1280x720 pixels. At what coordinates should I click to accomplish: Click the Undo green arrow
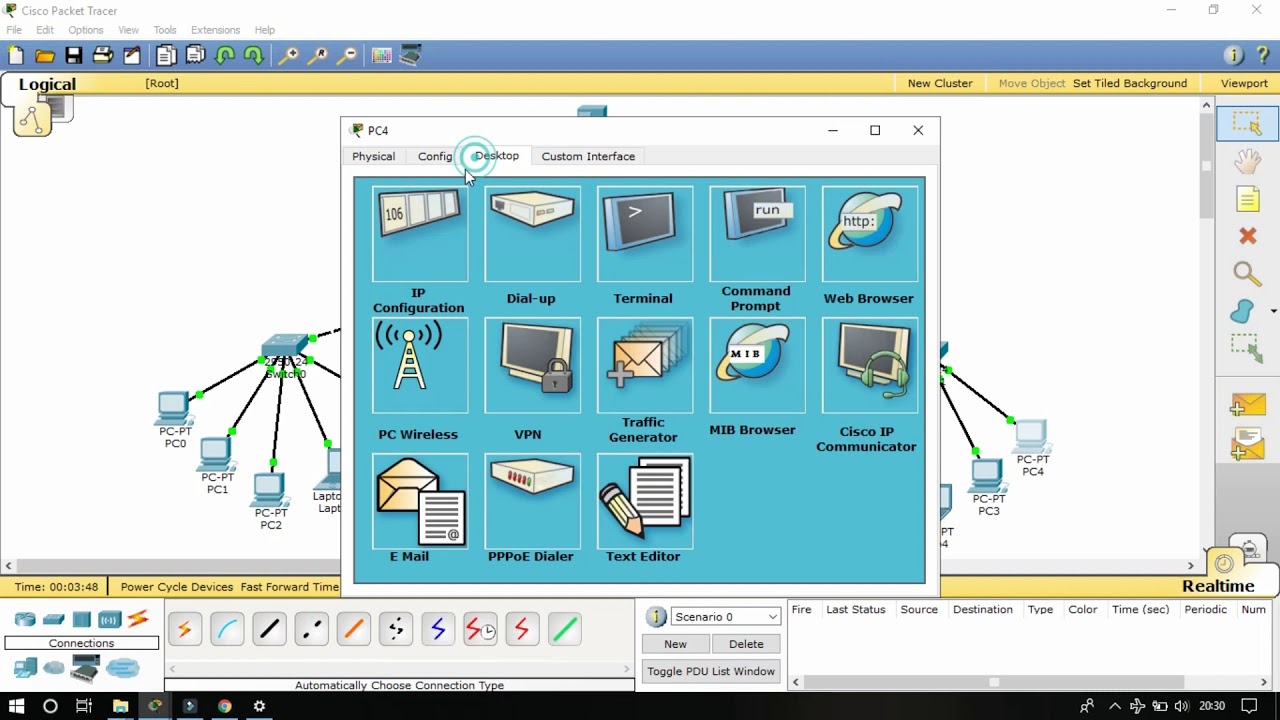[x=225, y=56]
